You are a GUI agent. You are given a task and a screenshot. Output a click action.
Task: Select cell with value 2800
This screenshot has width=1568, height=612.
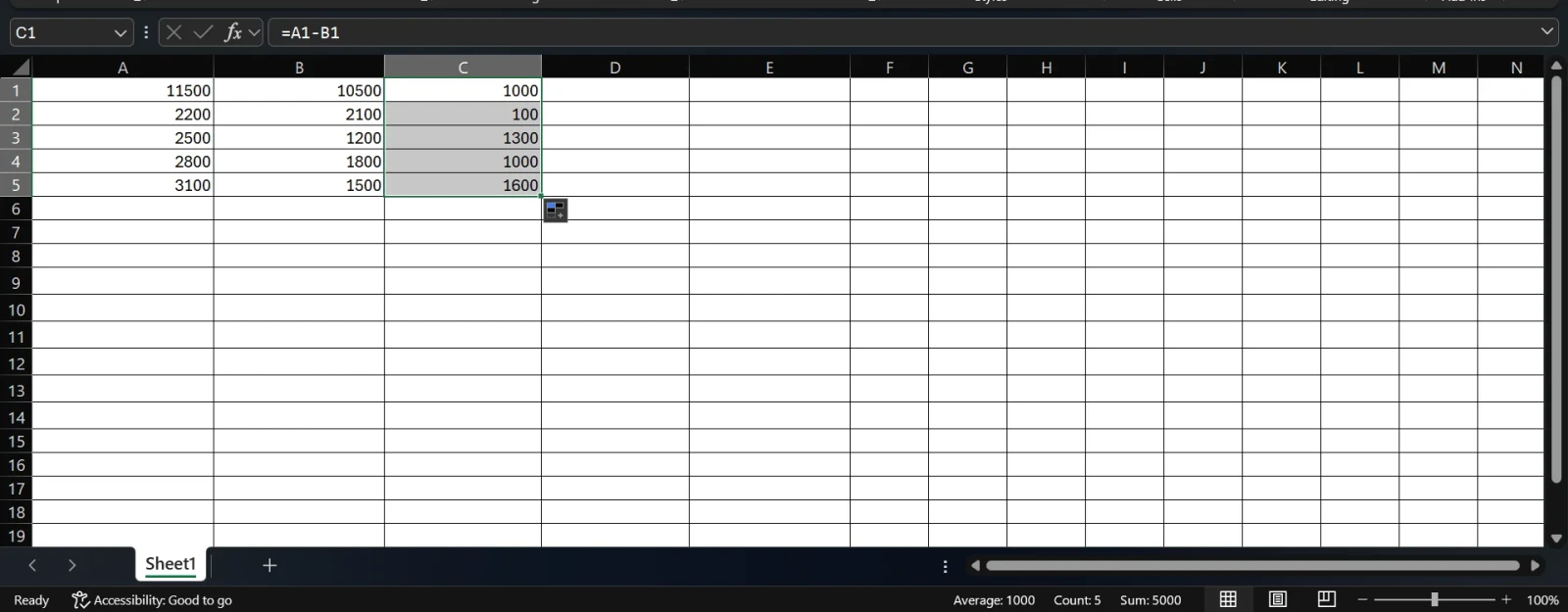coord(122,161)
